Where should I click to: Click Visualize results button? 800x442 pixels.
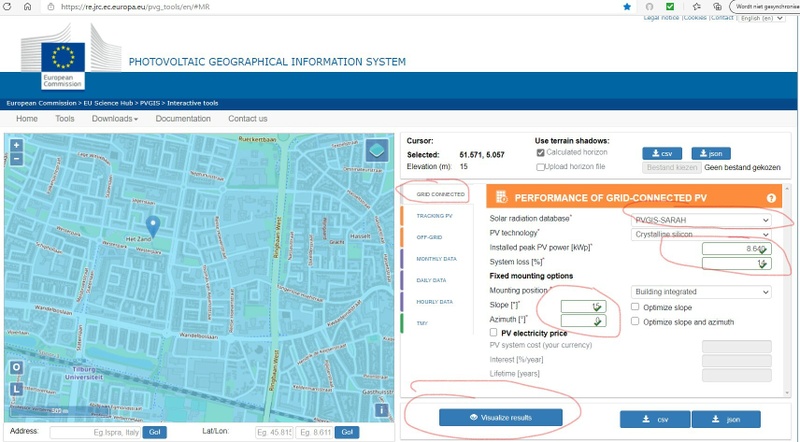pyautogui.click(x=501, y=418)
